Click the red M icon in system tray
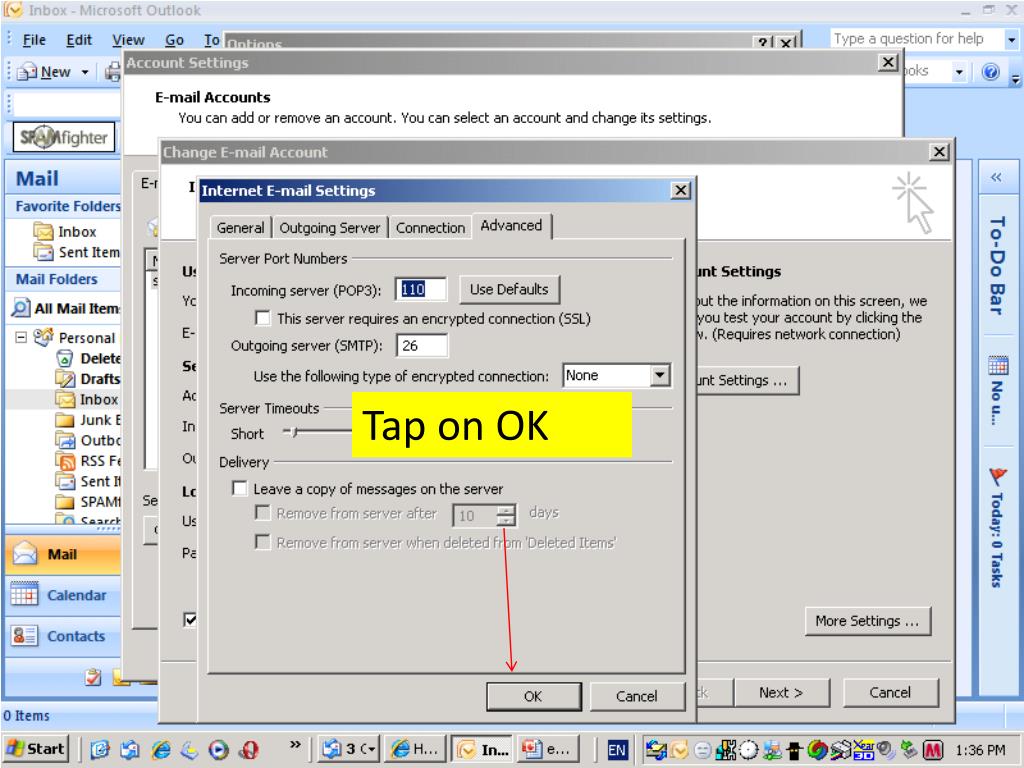This screenshot has height=768, width=1024. pyautogui.click(x=933, y=750)
